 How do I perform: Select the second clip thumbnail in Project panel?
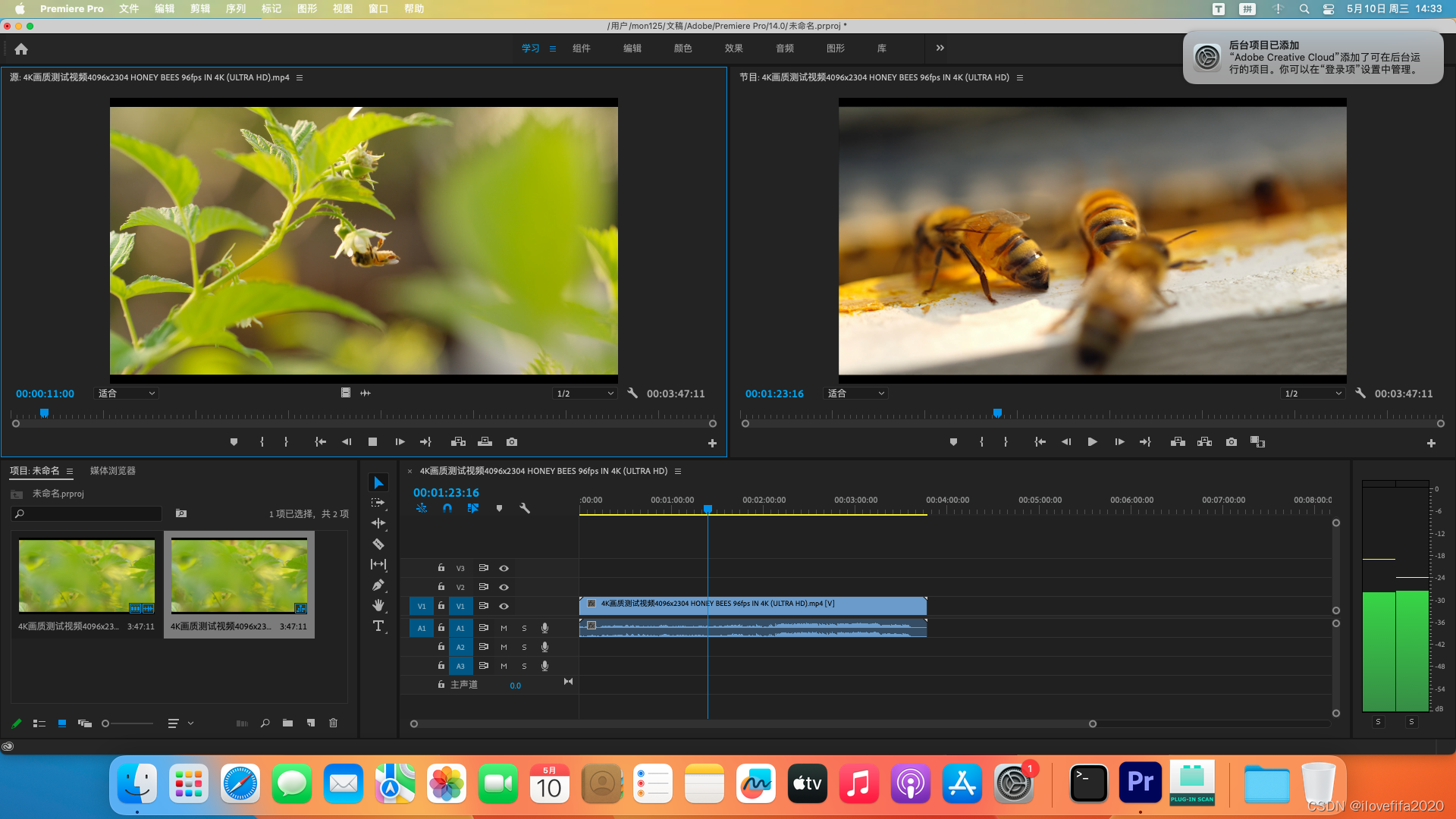[x=239, y=575]
